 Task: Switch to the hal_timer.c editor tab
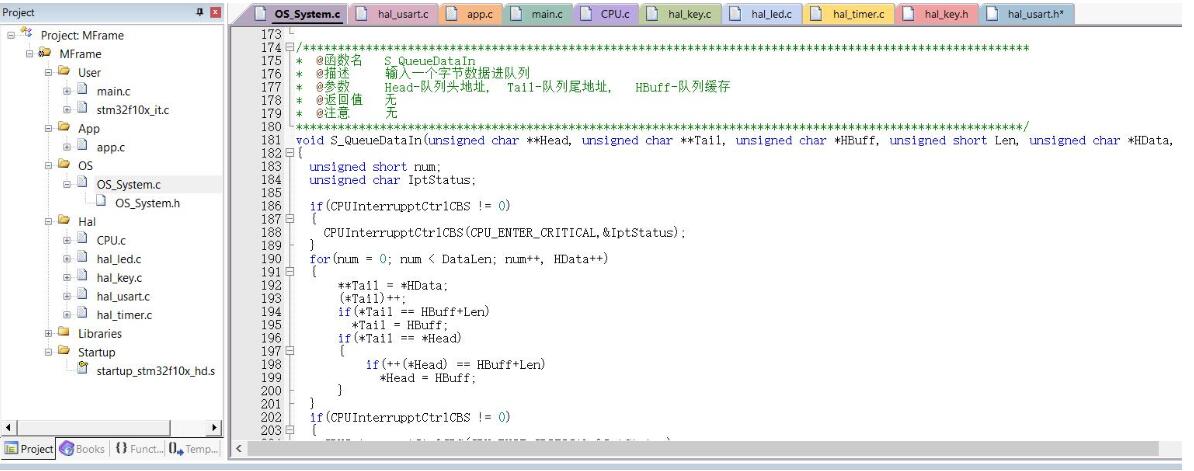coord(849,14)
